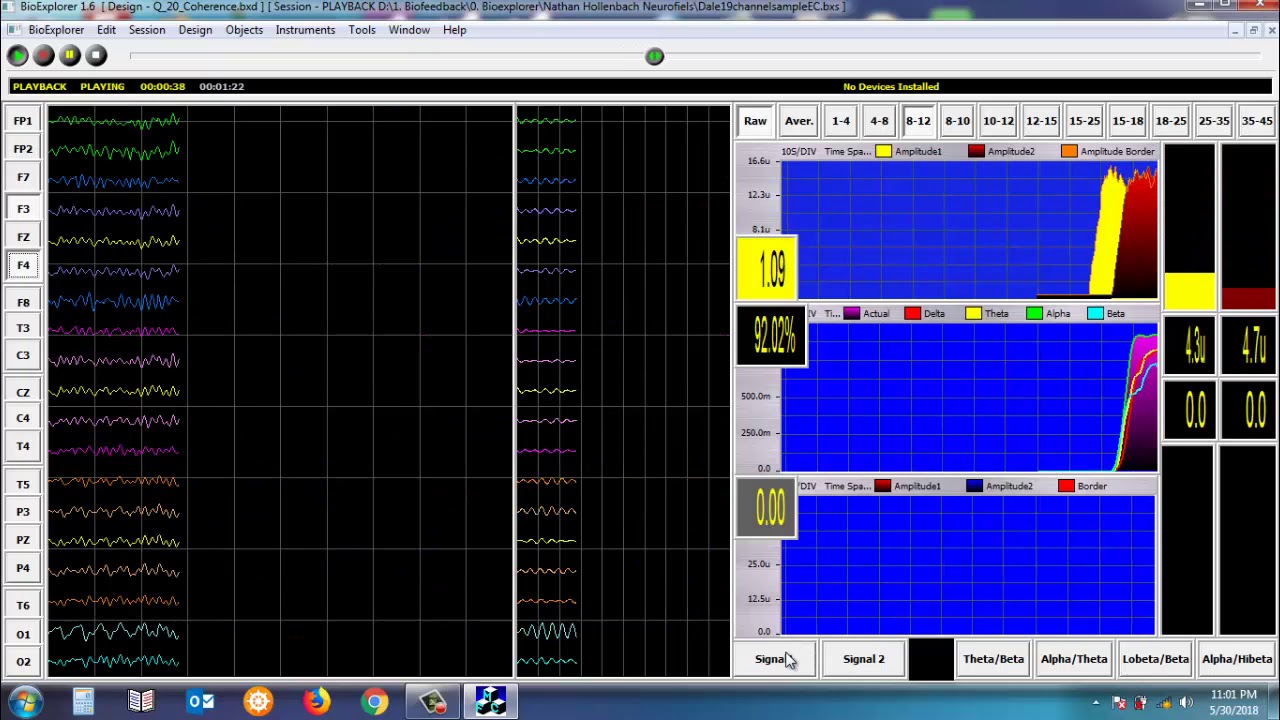This screenshot has height=720, width=1280.
Task: Toggle the F7 channel button
Action: pos(23,177)
